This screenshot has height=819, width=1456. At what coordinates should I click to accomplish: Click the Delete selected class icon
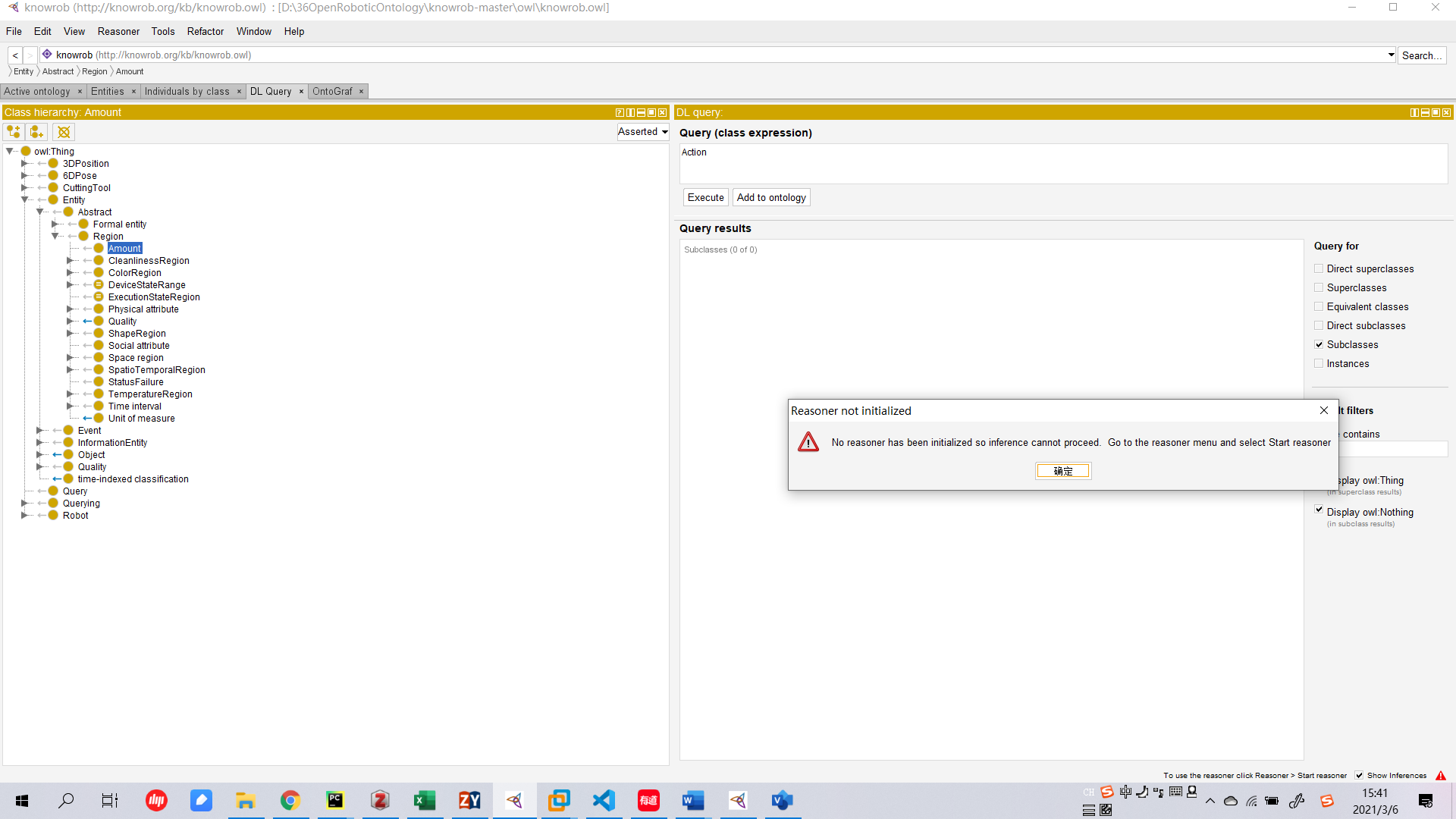click(x=64, y=132)
